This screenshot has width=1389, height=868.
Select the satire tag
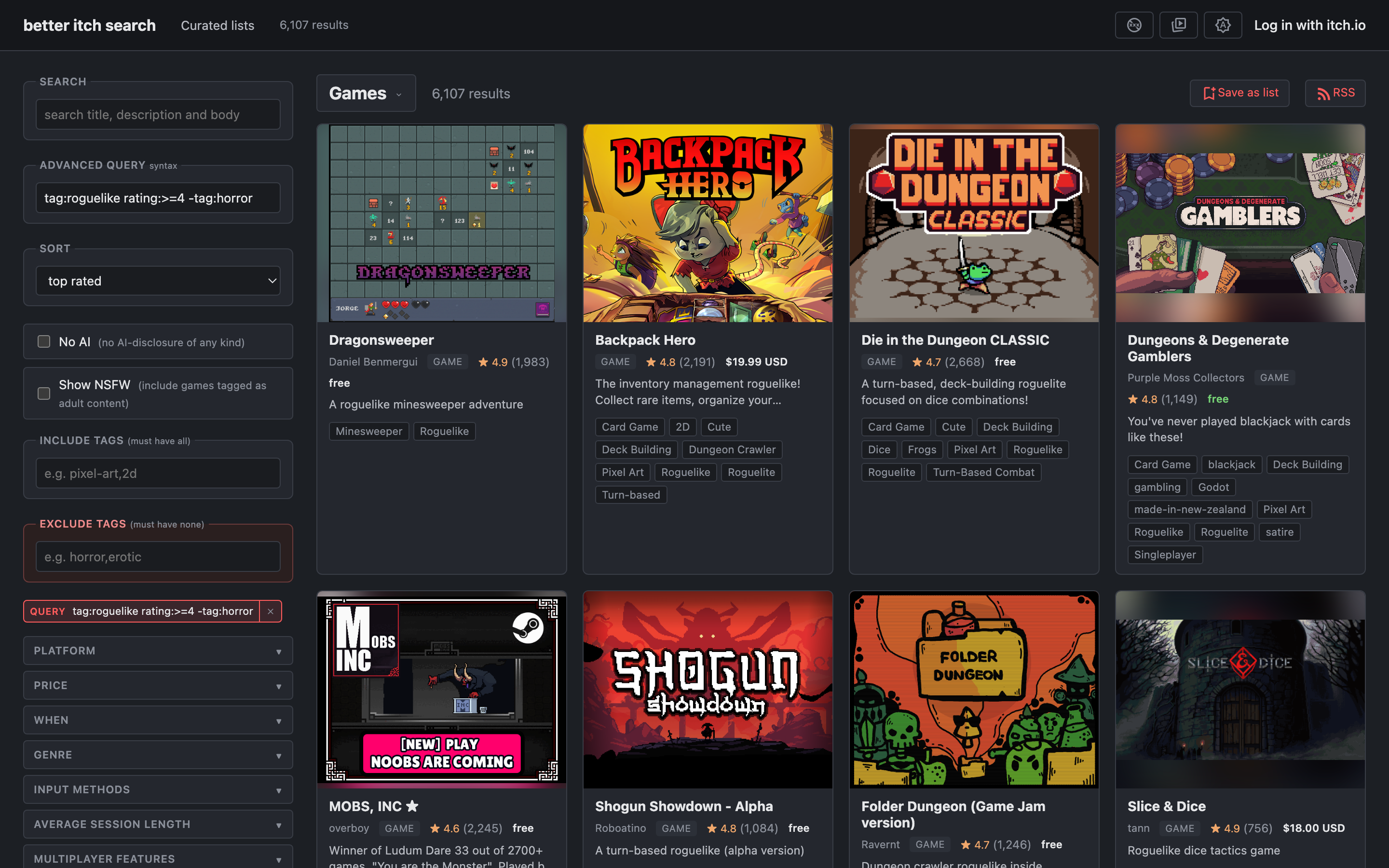click(x=1280, y=532)
